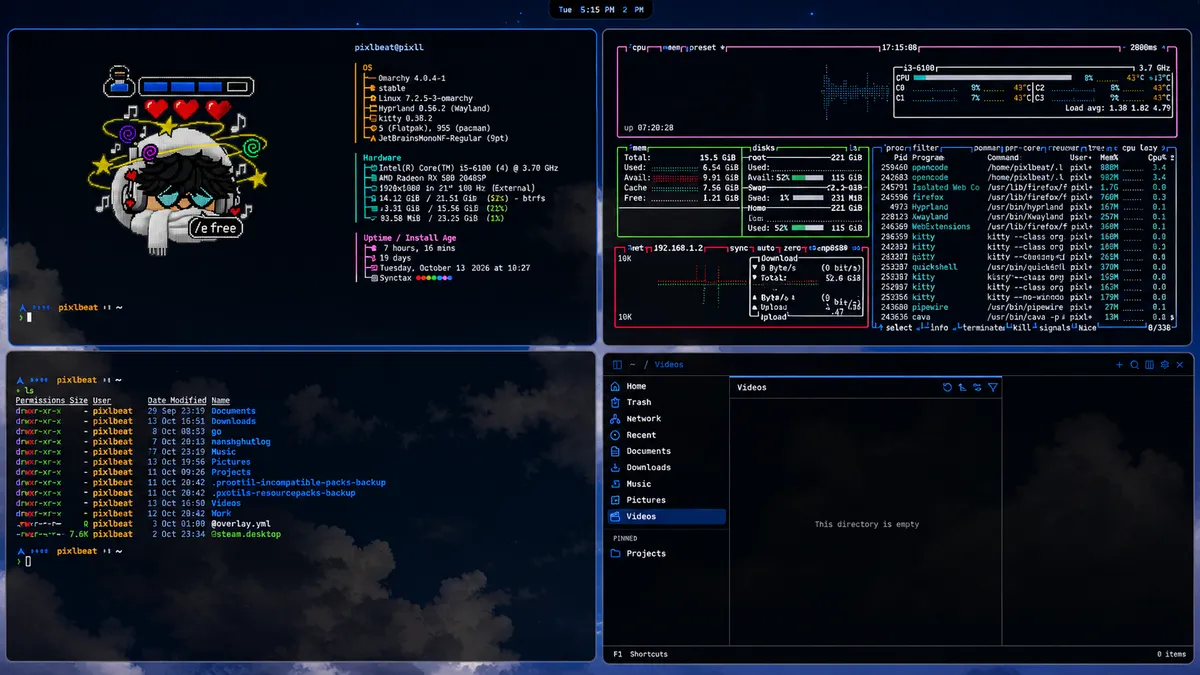Select the Isolated Web Co process row

(1025, 187)
